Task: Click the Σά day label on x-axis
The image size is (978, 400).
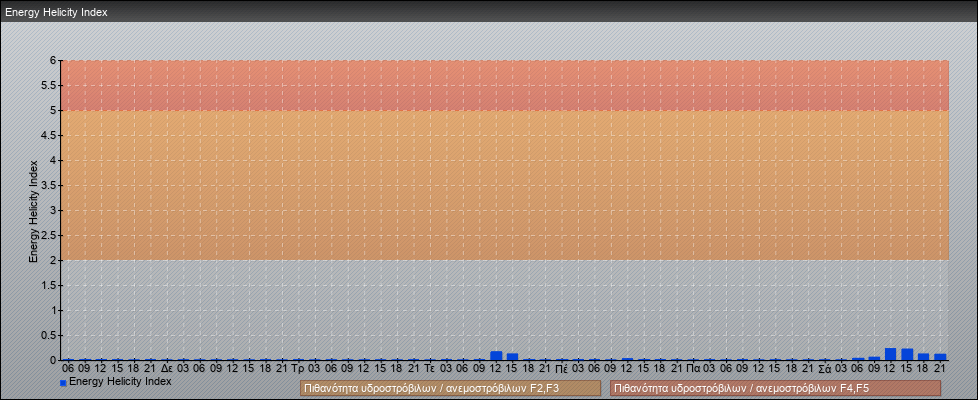Action: pyautogui.click(x=824, y=369)
